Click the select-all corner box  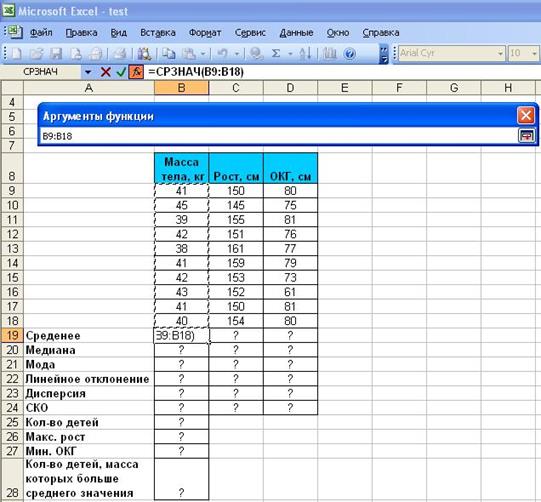pos(12,88)
